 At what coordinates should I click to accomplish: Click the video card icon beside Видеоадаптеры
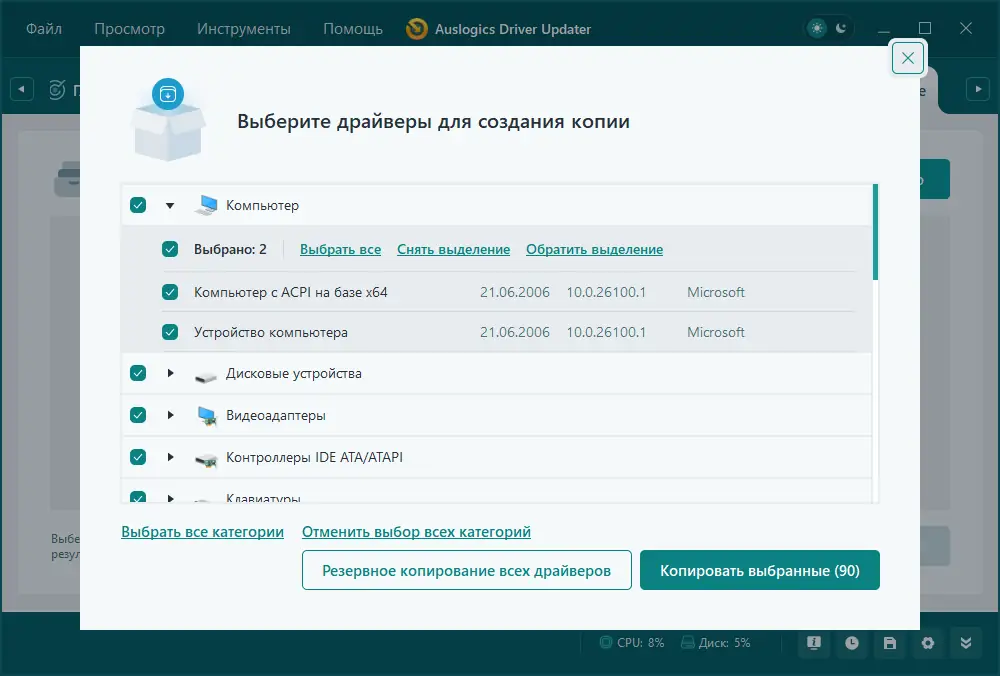[x=206, y=414]
